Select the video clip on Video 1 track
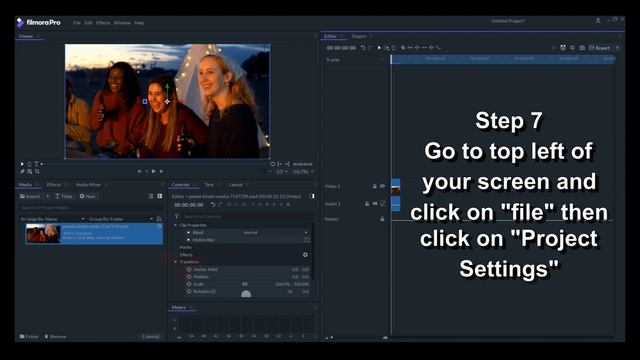 tap(396, 186)
